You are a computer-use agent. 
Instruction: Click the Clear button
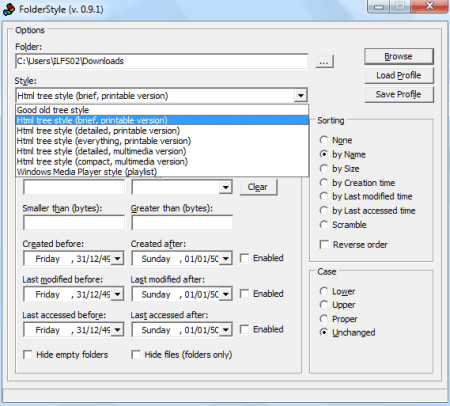click(x=258, y=187)
